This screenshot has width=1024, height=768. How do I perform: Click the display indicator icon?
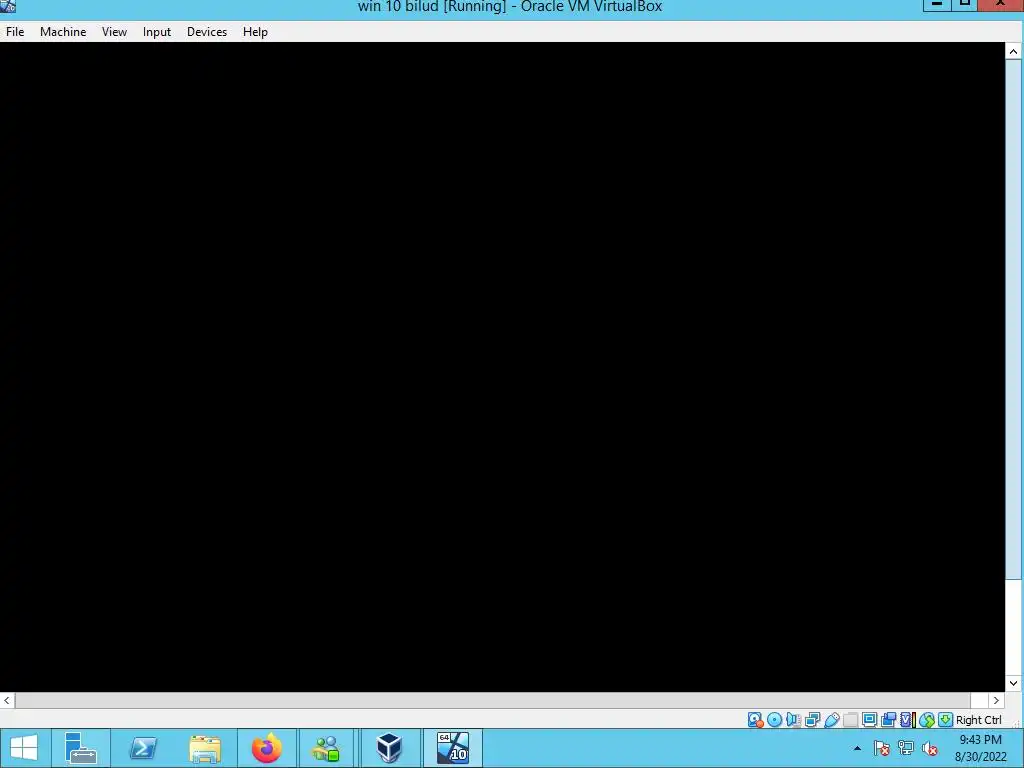coord(869,720)
